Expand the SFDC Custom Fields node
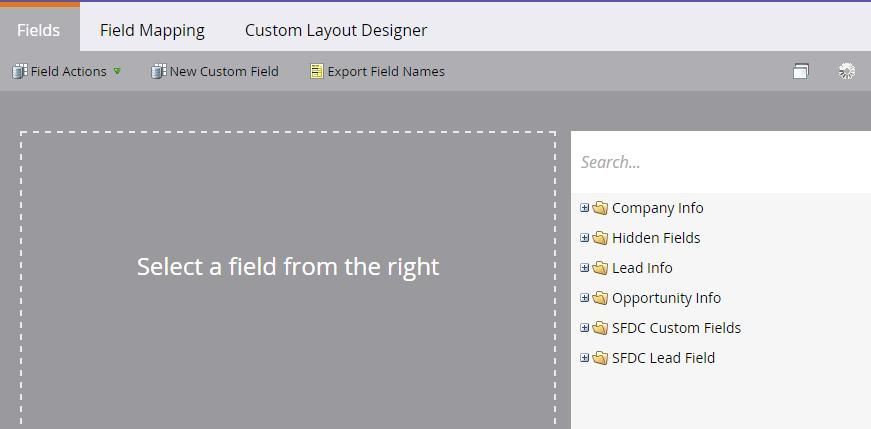 [x=584, y=328]
